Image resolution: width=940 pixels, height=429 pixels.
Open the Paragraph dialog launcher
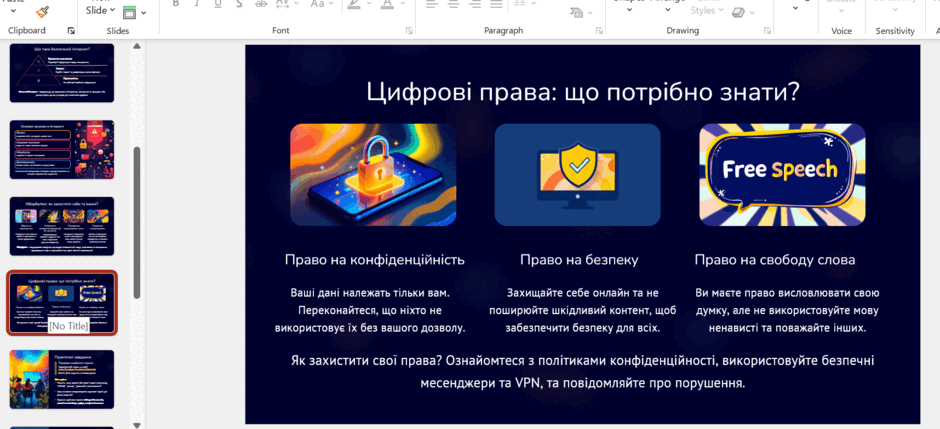pyautogui.click(x=599, y=31)
